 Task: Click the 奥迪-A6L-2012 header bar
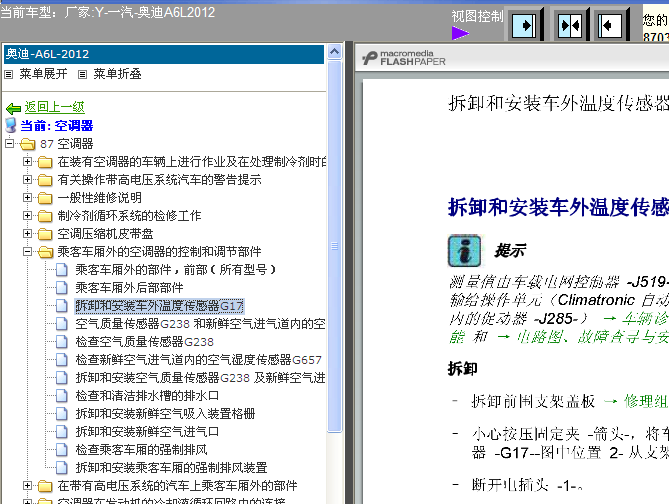tap(164, 54)
